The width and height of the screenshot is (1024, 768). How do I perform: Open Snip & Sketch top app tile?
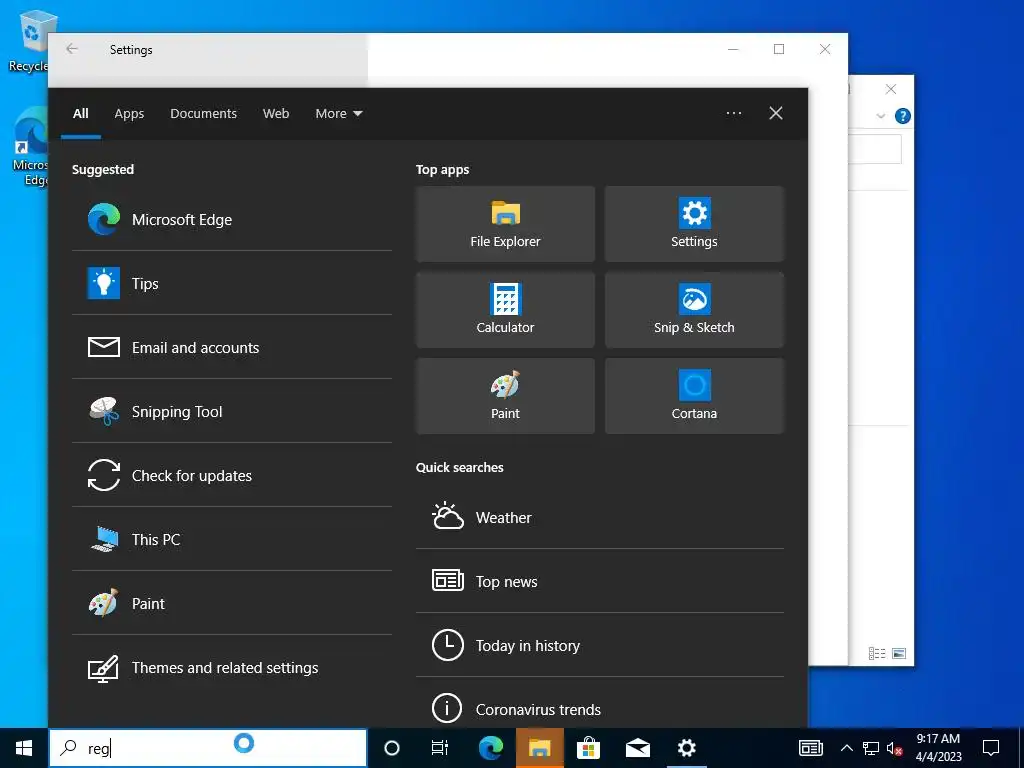[694, 310]
